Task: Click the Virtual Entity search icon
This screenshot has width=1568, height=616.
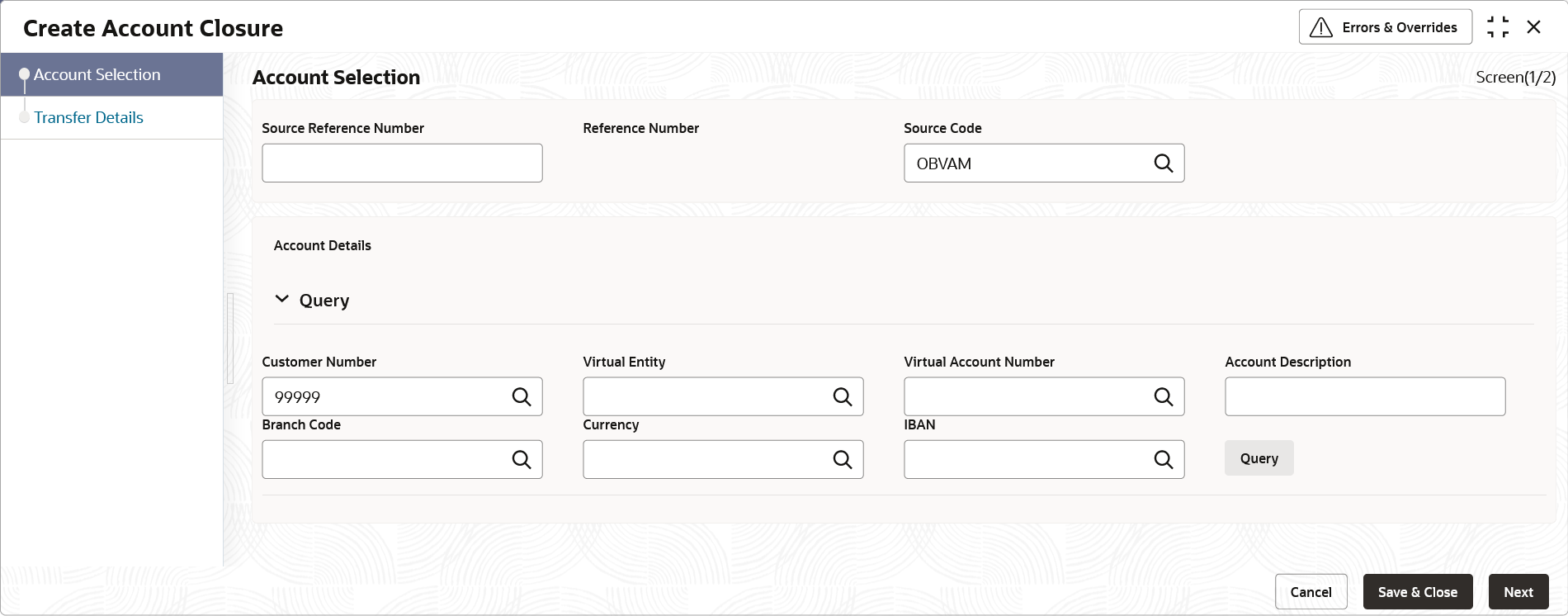Action: point(842,397)
